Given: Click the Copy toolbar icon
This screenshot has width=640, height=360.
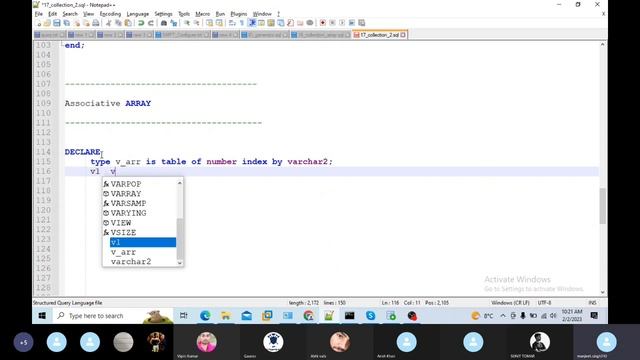Looking at the screenshot, I should tap(118, 23).
